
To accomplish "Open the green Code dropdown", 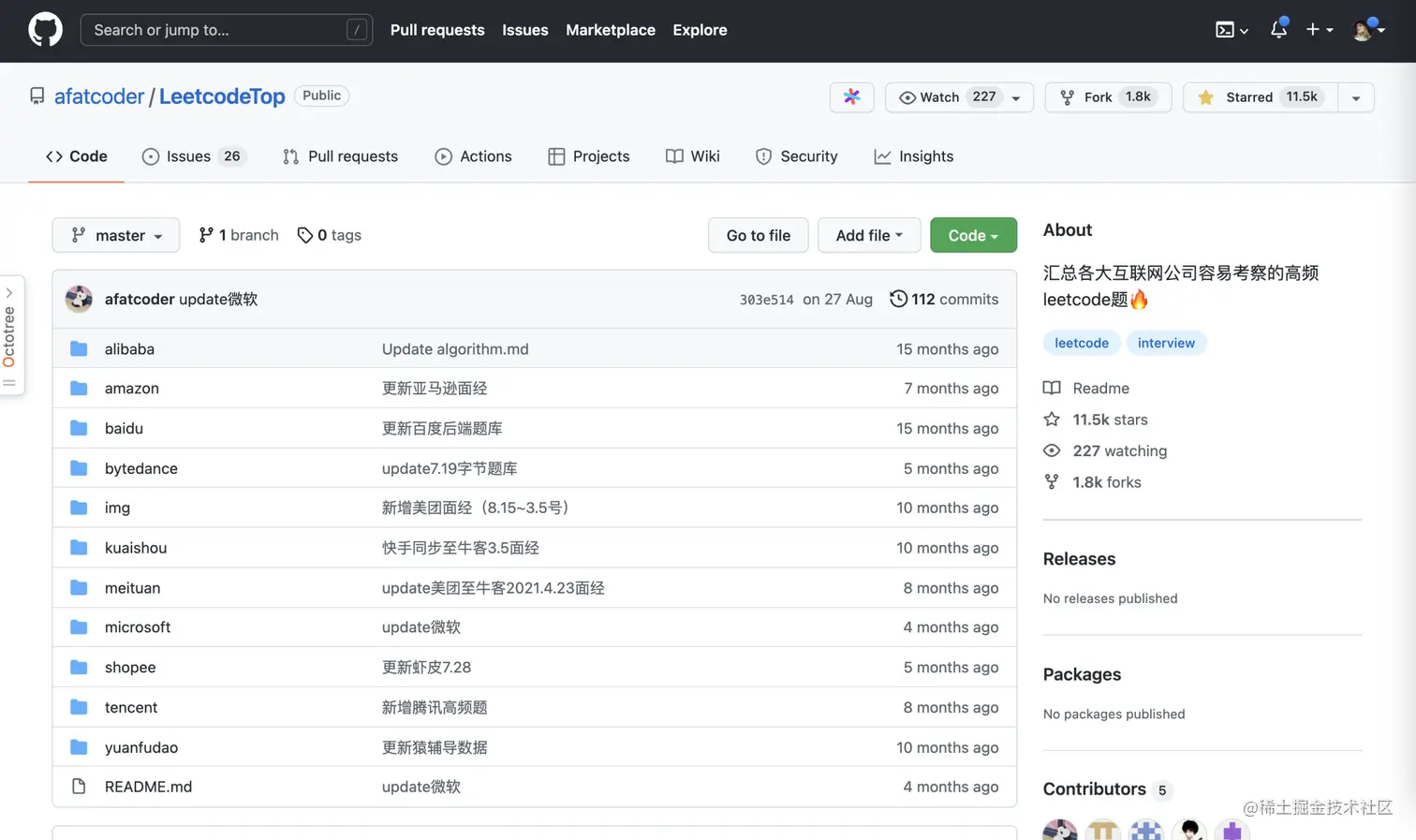I will point(973,235).
